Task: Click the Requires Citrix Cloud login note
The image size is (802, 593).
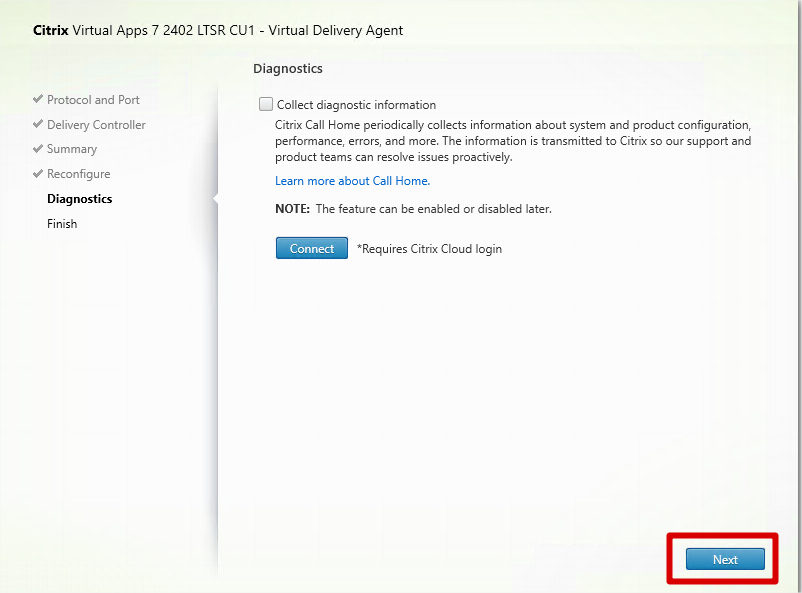Action: 429,249
